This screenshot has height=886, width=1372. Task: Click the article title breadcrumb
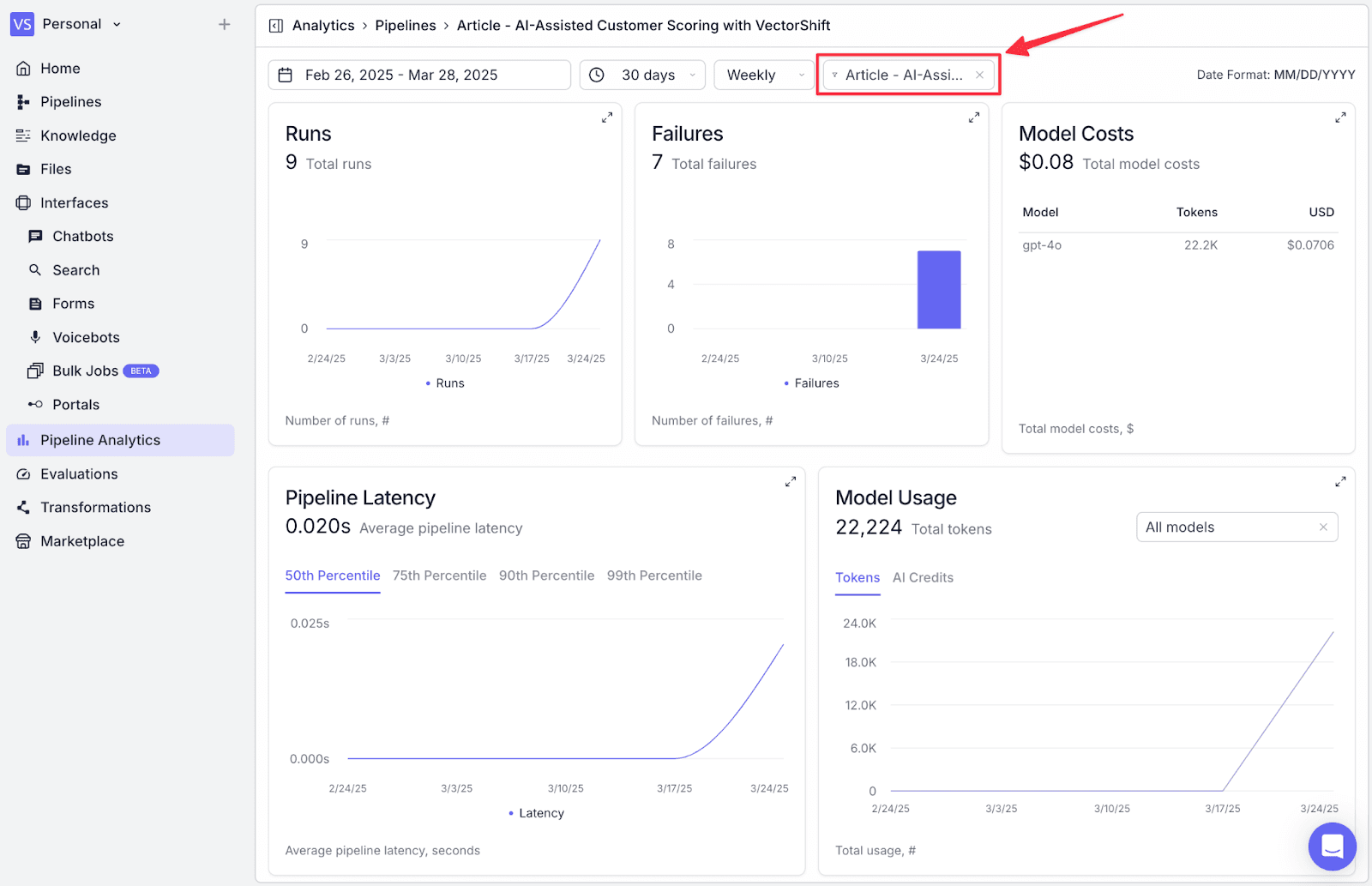[x=643, y=26]
